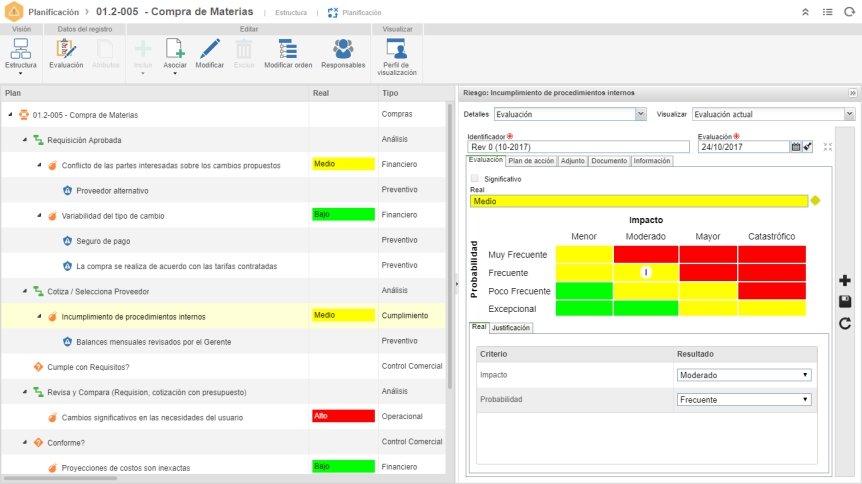Screen dimensions: 862x484
Task: Save evaluation with the floppy disk icon
Action: (845, 301)
